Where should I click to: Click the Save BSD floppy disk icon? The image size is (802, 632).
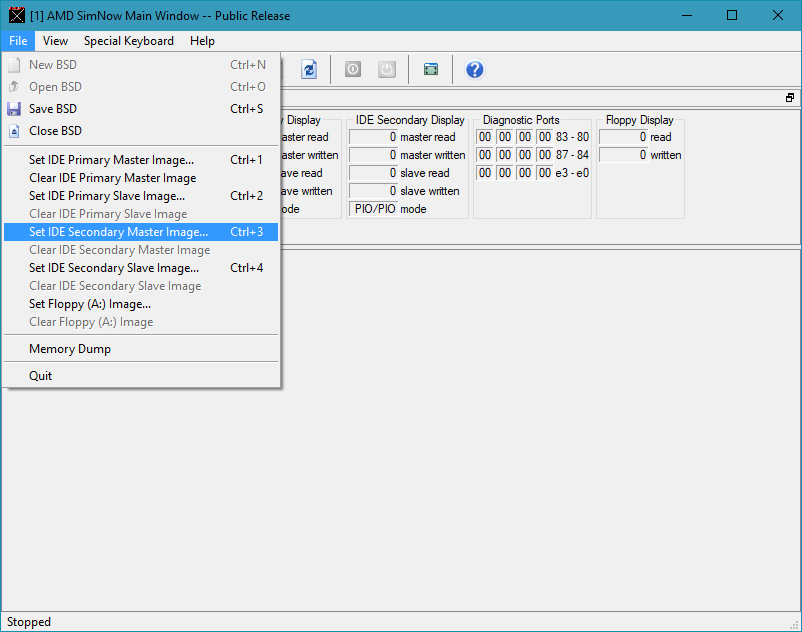(x=14, y=109)
